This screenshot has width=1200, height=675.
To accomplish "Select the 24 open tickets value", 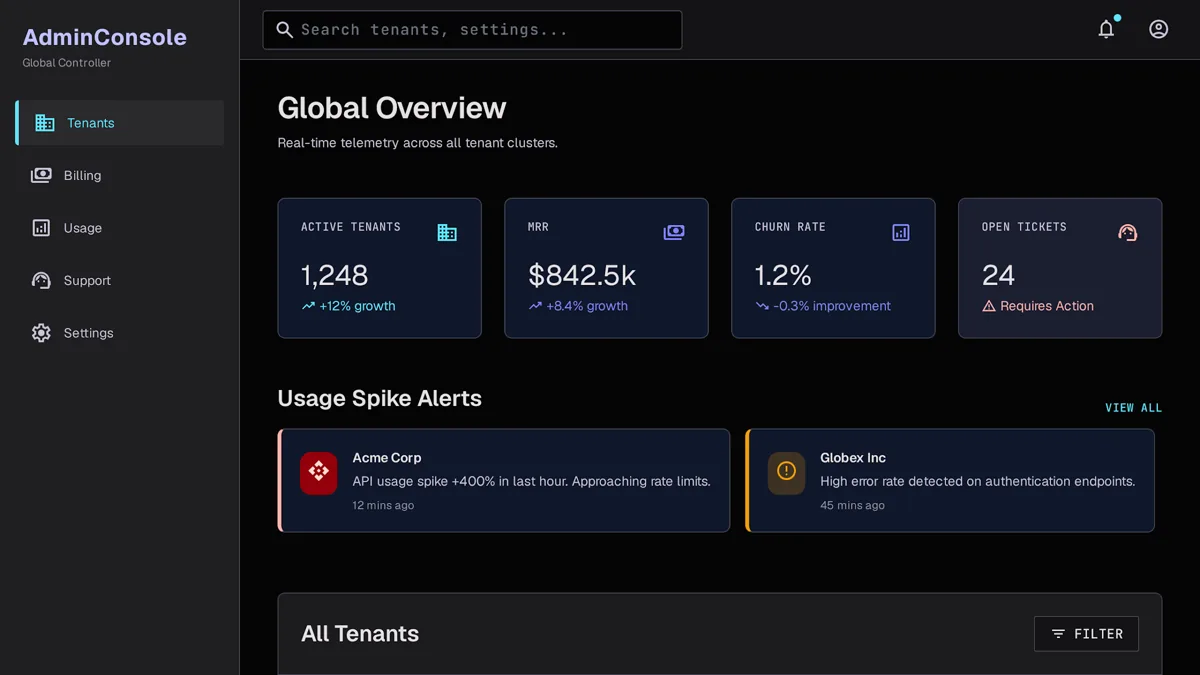I will (998, 275).
